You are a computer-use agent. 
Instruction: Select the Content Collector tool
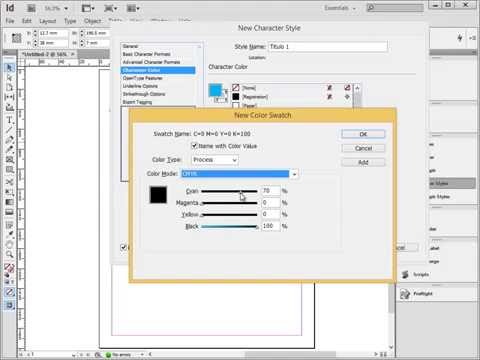(9, 107)
